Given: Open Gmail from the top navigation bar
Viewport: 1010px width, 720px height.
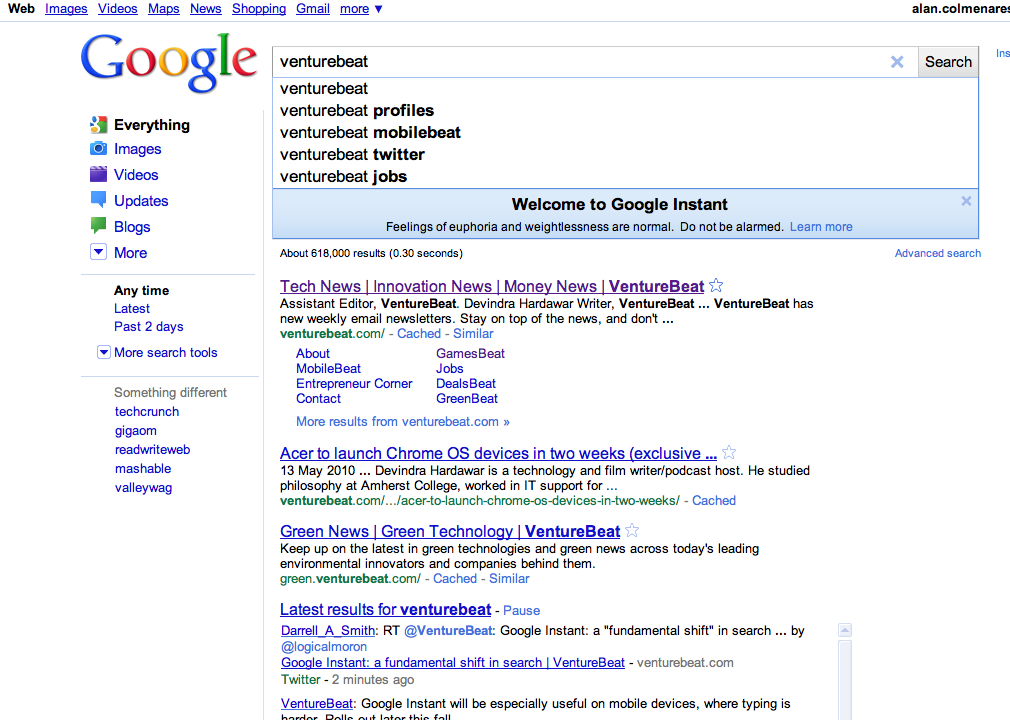Looking at the screenshot, I should tap(313, 9).
